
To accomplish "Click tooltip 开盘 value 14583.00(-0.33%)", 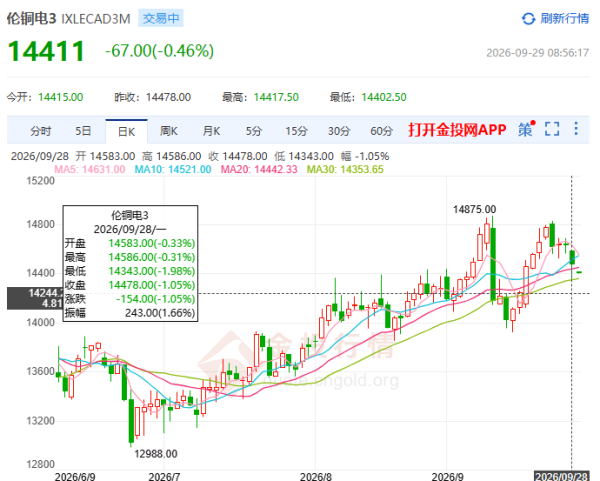I will 152,243.
